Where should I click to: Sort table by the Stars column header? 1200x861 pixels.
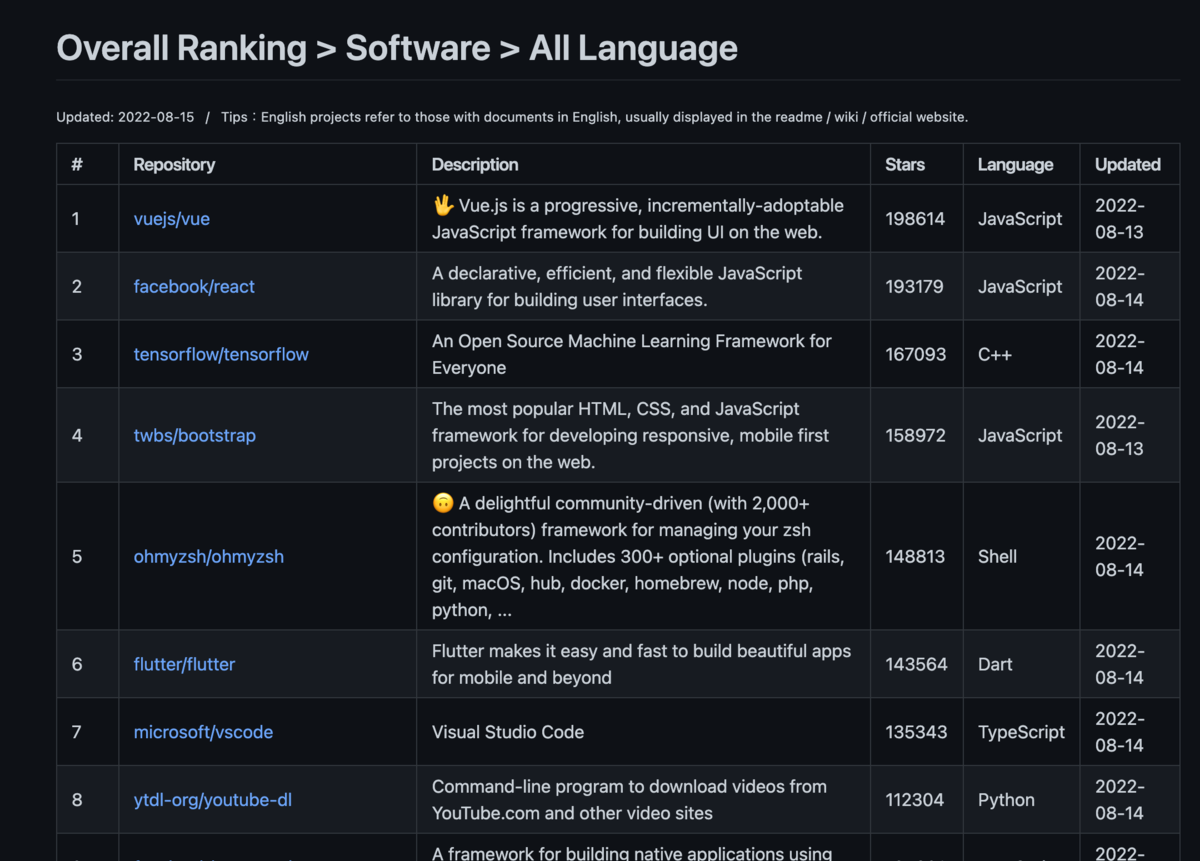904,164
